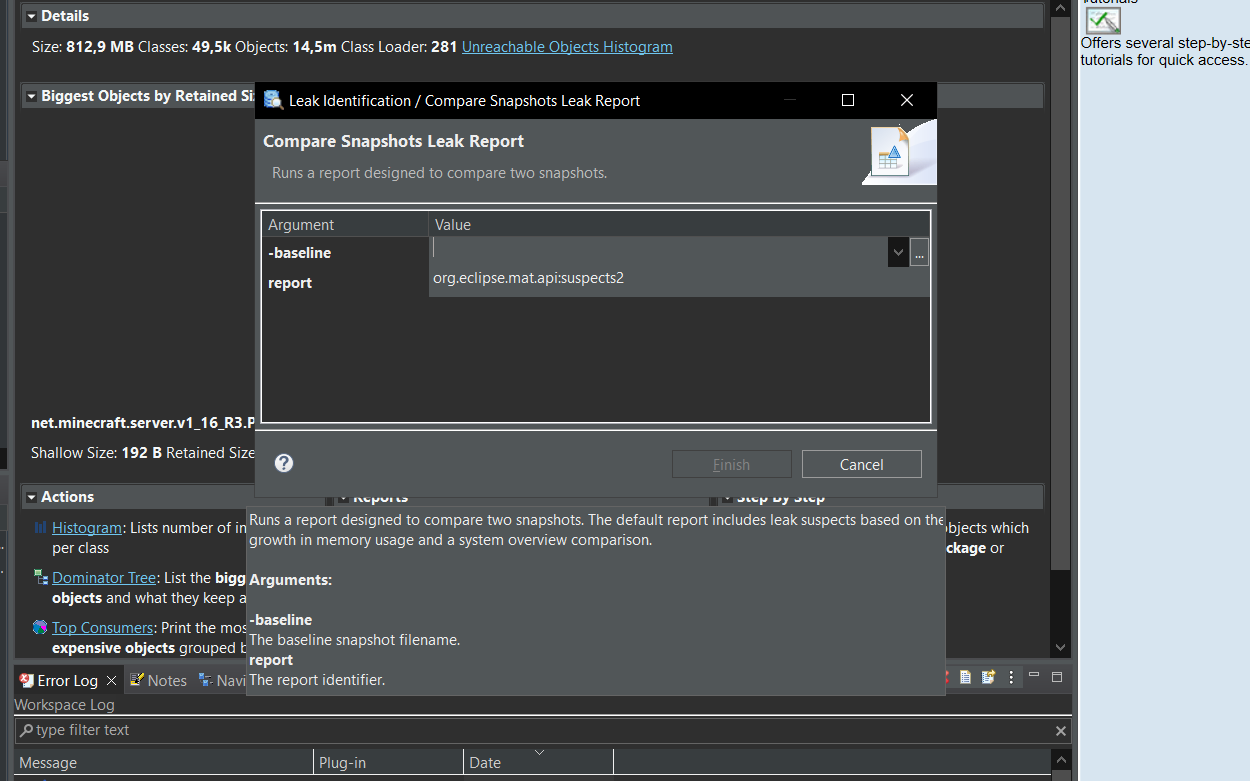This screenshot has height=781, width=1250.
Task: Collapse Biggest Objects by Retained Size section
Action: tap(32, 96)
